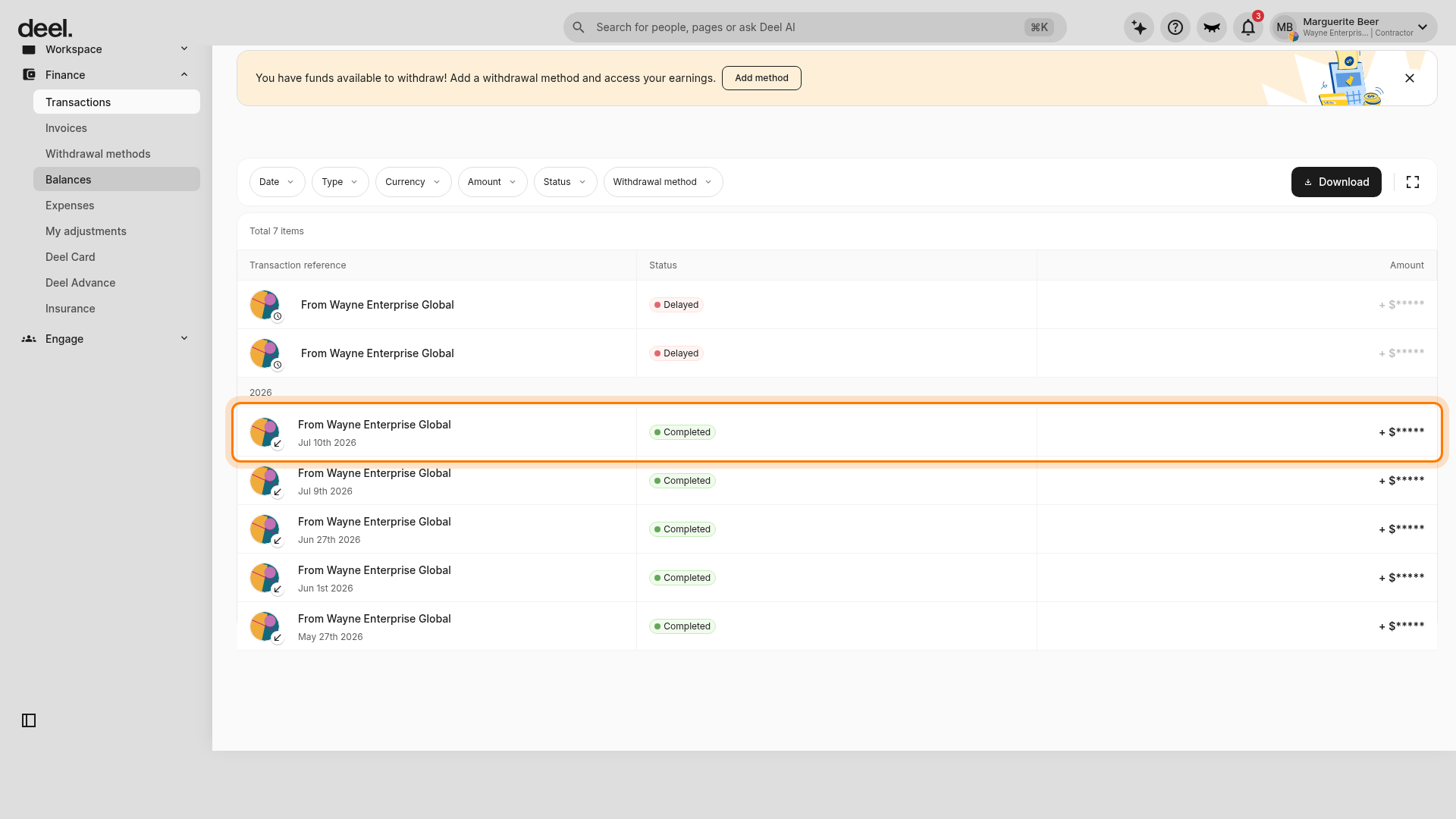
Task: Open My adjustments in the sidebar
Action: [117, 231]
